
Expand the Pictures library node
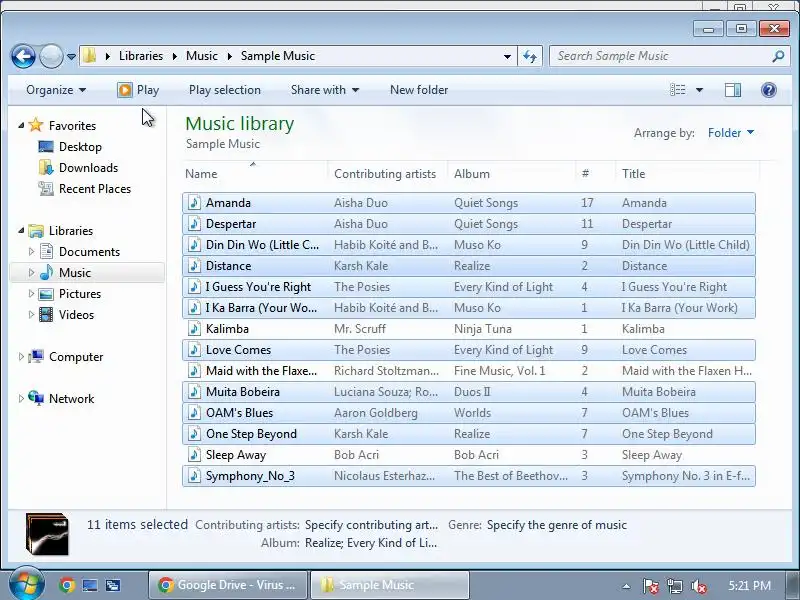tap(31, 293)
